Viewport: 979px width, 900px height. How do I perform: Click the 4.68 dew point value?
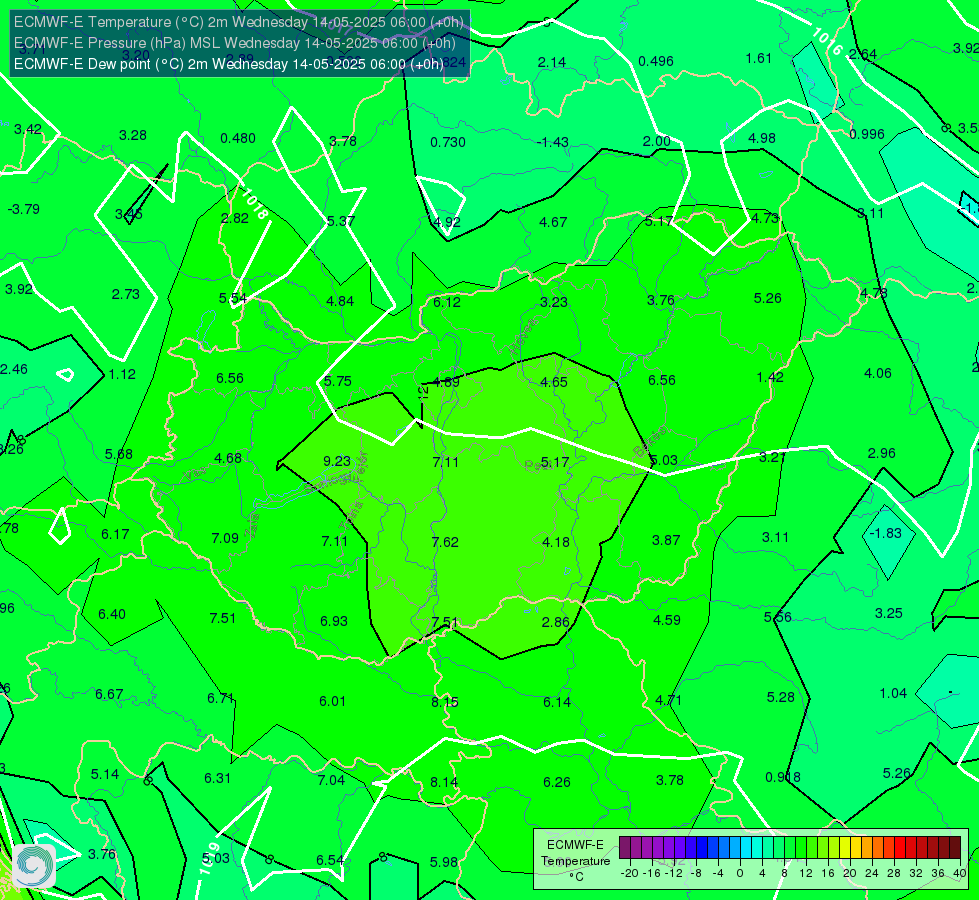pyautogui.click(x=228, y=458)
